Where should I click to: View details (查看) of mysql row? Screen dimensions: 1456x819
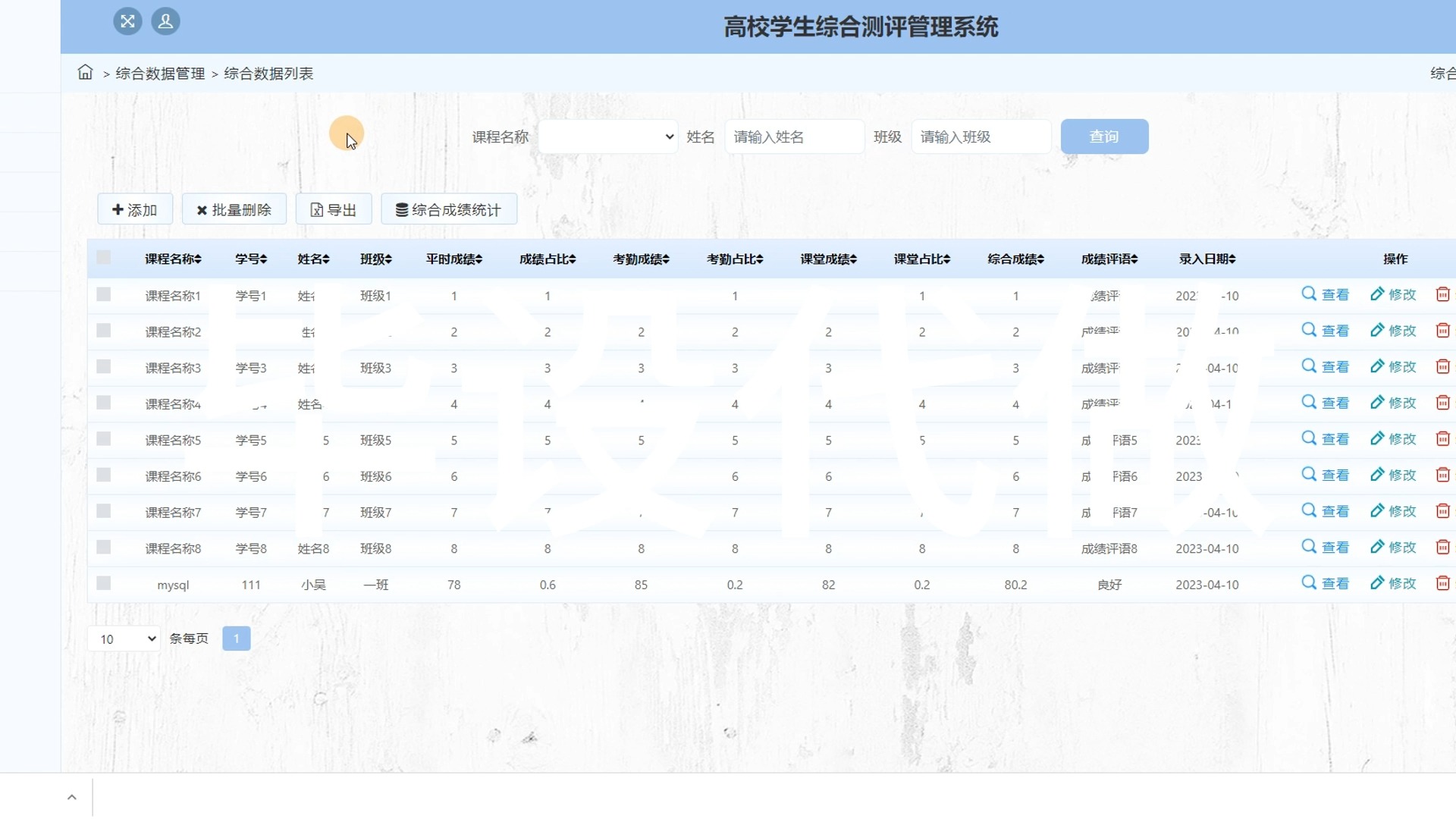pyautogui.click(x=1326, y=583)
